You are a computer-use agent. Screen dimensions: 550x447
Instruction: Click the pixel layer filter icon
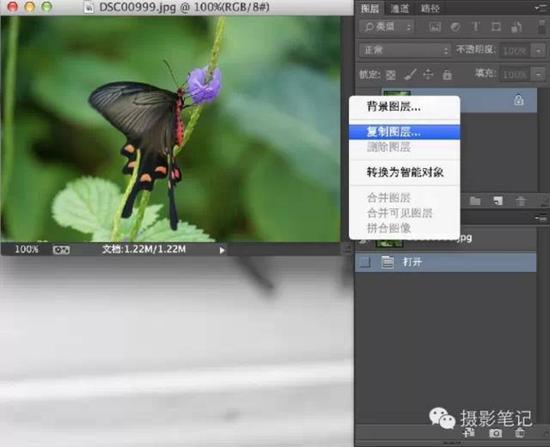tap(435, 27)
